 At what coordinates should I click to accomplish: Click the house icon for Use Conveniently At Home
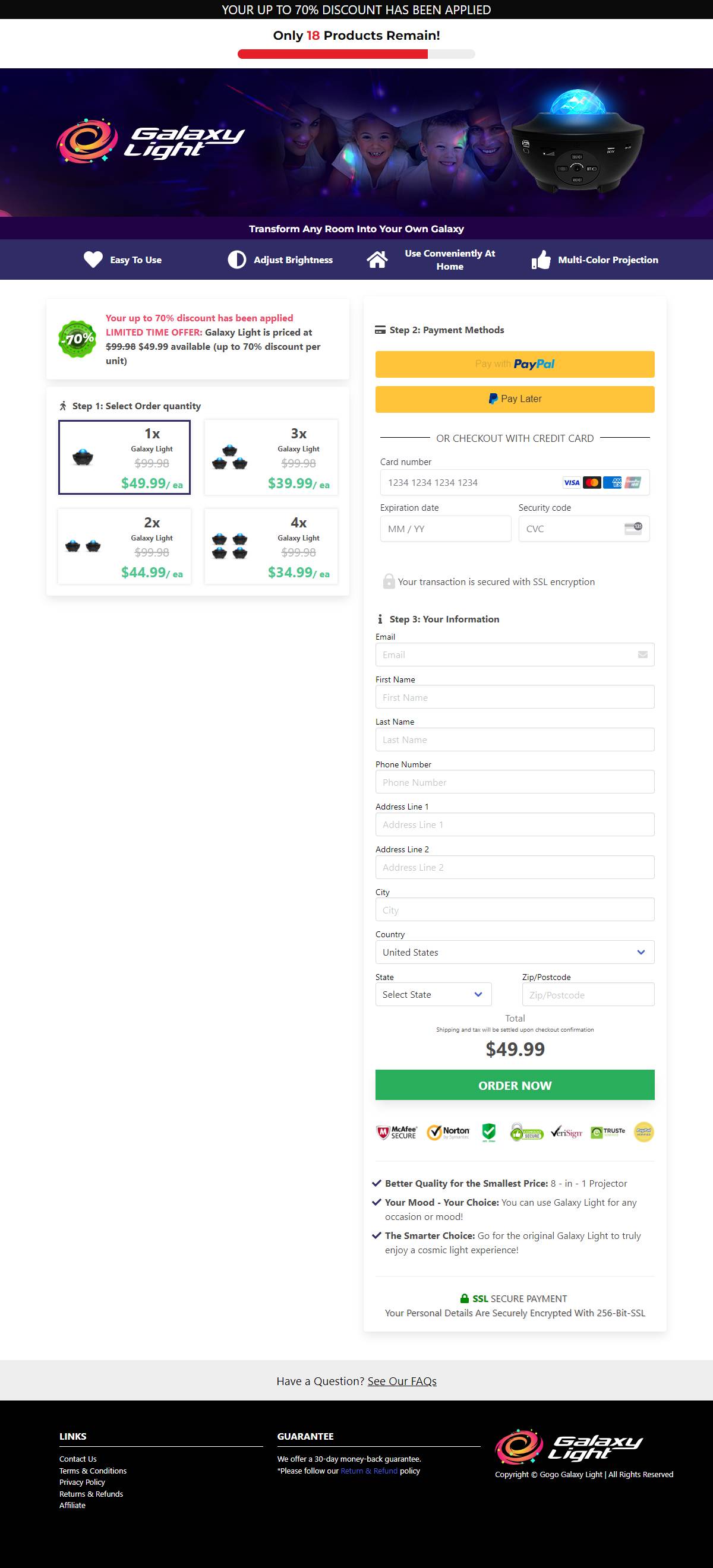(377, 260)
